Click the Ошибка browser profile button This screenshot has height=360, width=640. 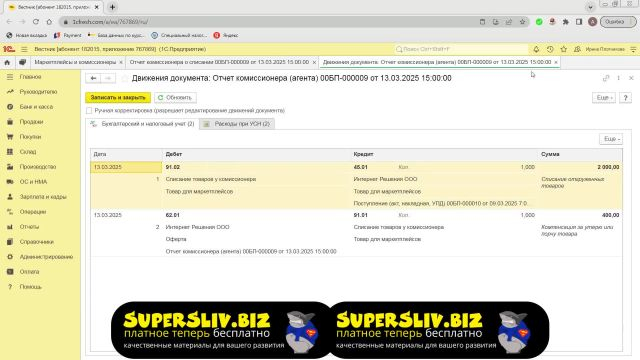[x=618, y=22]
